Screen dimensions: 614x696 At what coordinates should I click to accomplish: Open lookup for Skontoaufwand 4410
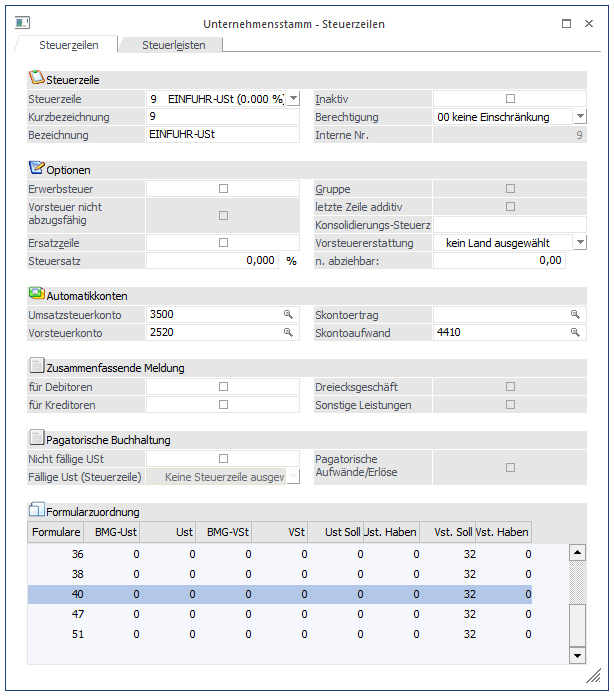(575, 332)
